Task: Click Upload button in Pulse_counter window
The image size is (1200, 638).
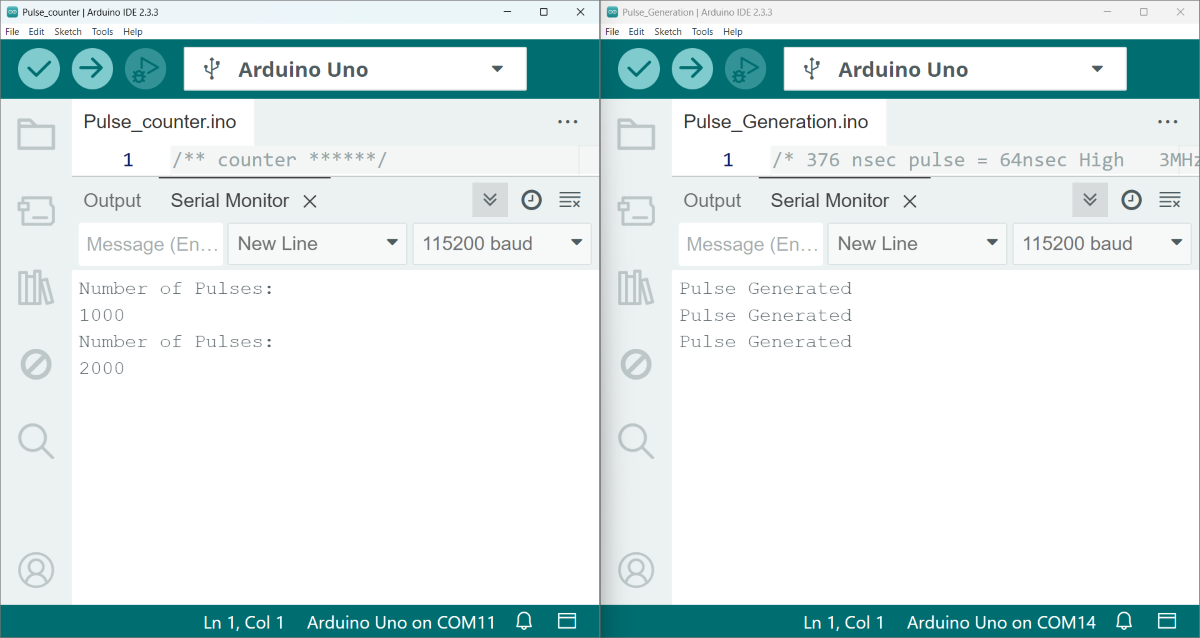Action: tap(92, 69)
